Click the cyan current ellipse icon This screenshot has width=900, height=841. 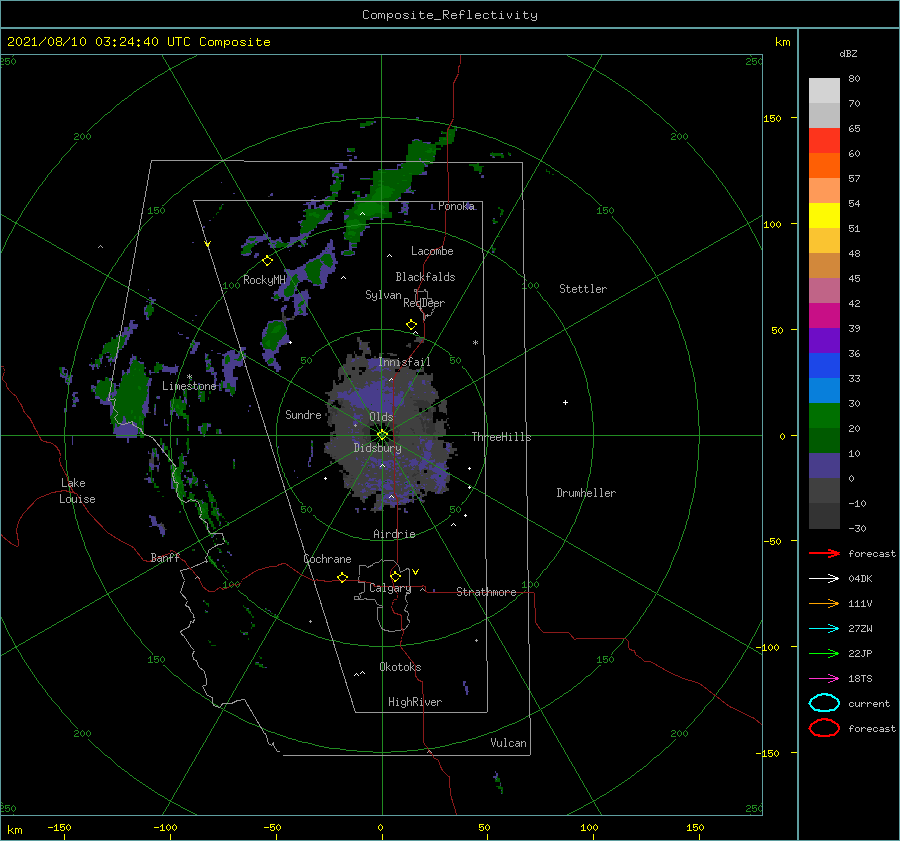(x=824, y=703)
